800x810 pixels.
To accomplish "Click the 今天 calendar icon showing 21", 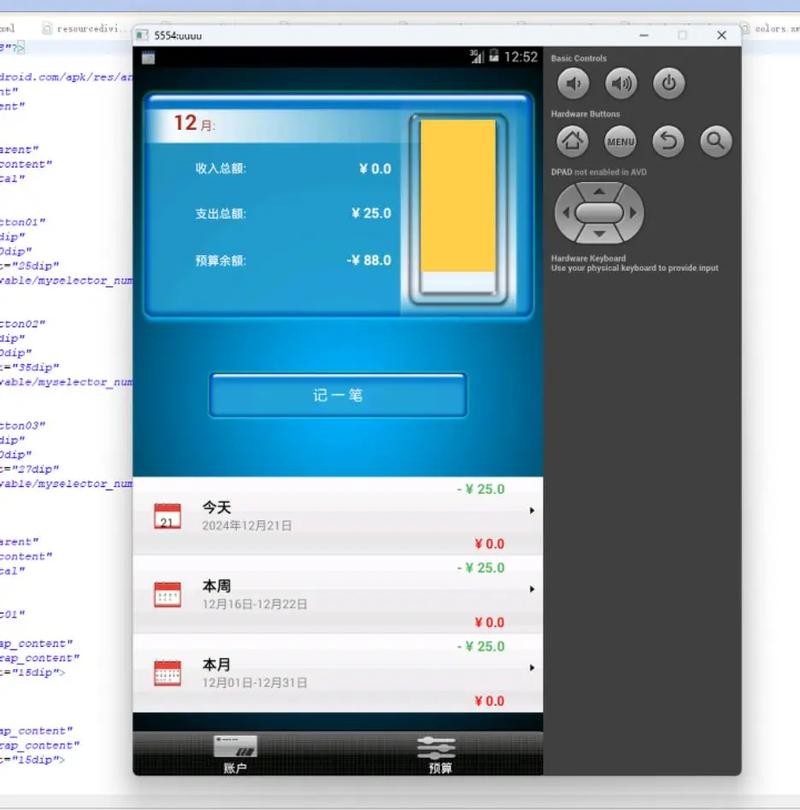I will [167, 514].
